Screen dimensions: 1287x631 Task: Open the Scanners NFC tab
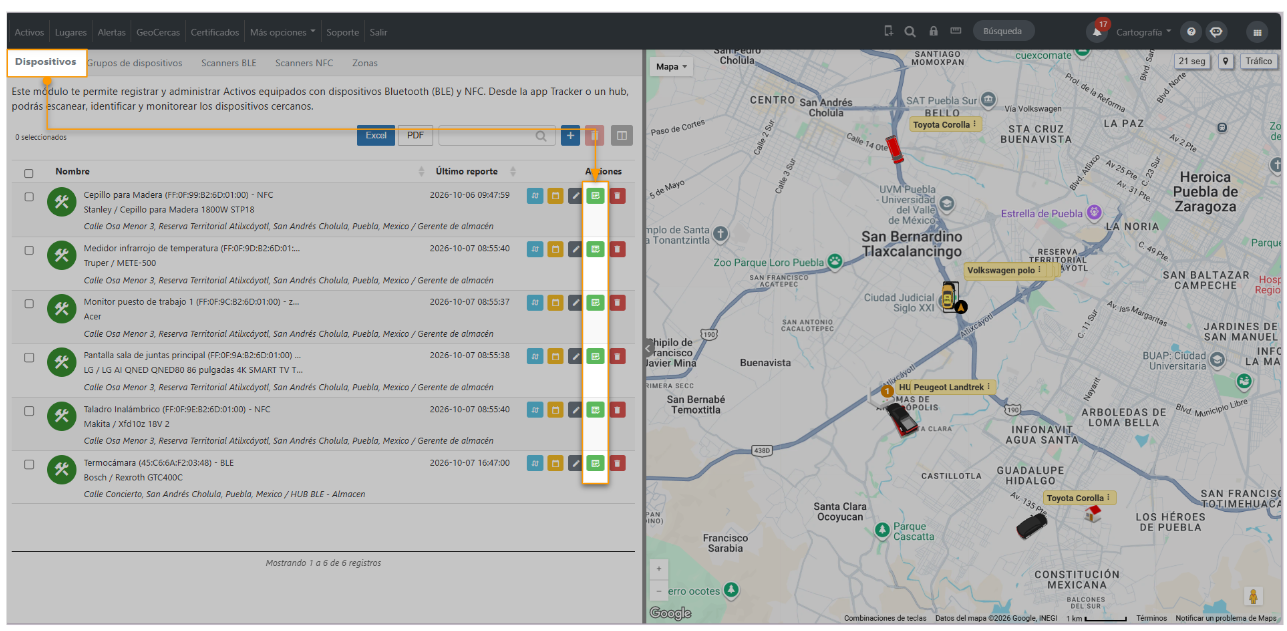(304, 63)
